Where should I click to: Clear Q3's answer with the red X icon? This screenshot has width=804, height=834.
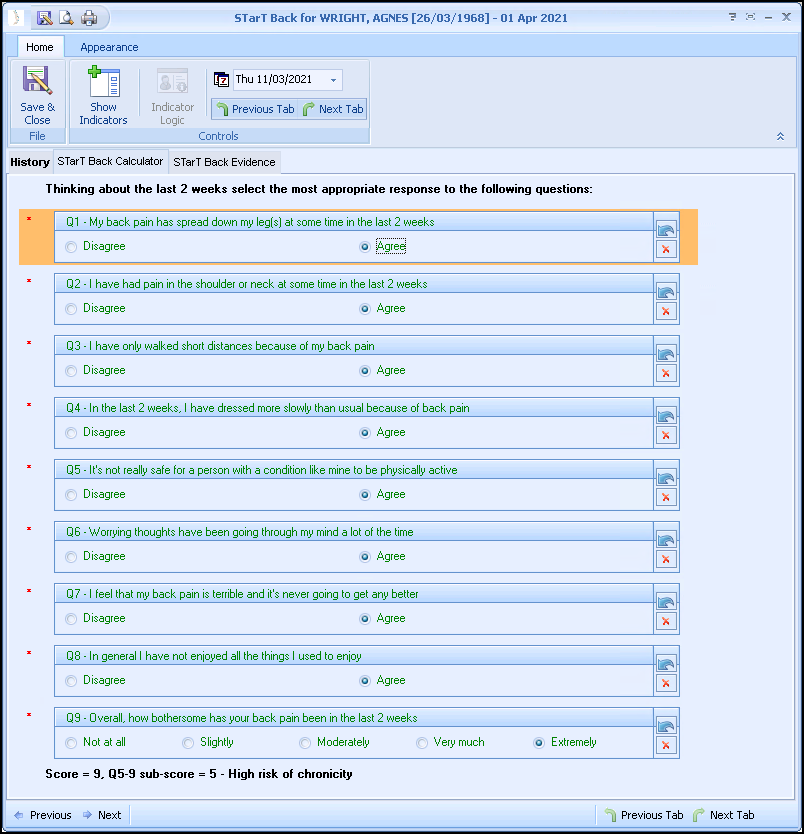666,373
